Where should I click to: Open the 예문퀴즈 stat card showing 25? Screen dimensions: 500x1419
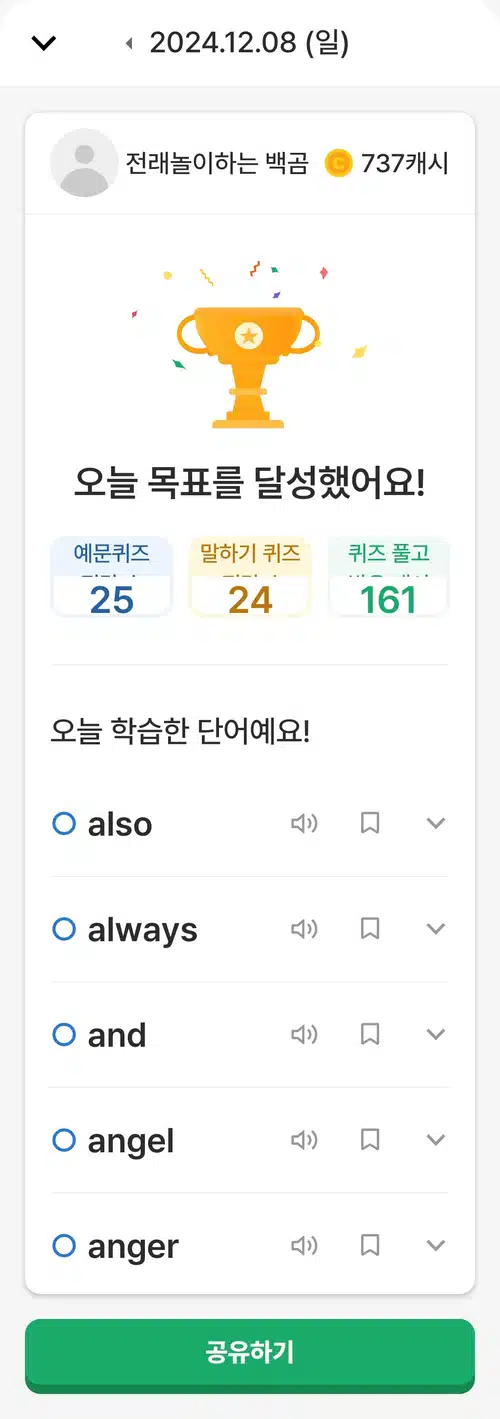point(111,578)
